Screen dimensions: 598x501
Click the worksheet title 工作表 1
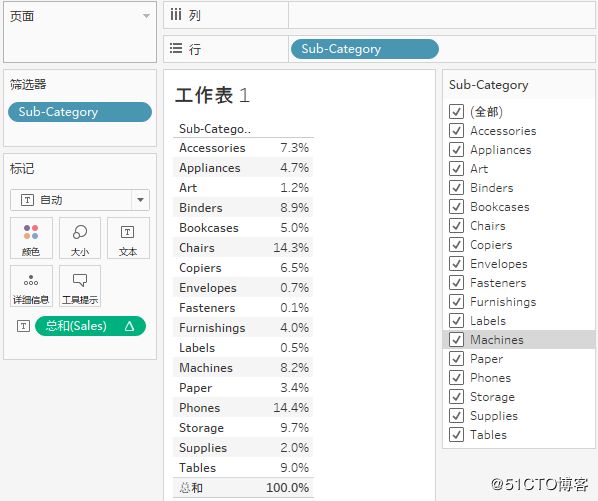(212, 95)
